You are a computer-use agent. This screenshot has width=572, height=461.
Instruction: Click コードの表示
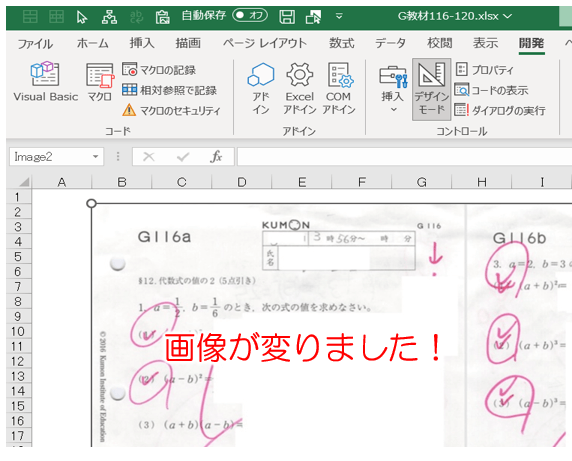[491, 90]
